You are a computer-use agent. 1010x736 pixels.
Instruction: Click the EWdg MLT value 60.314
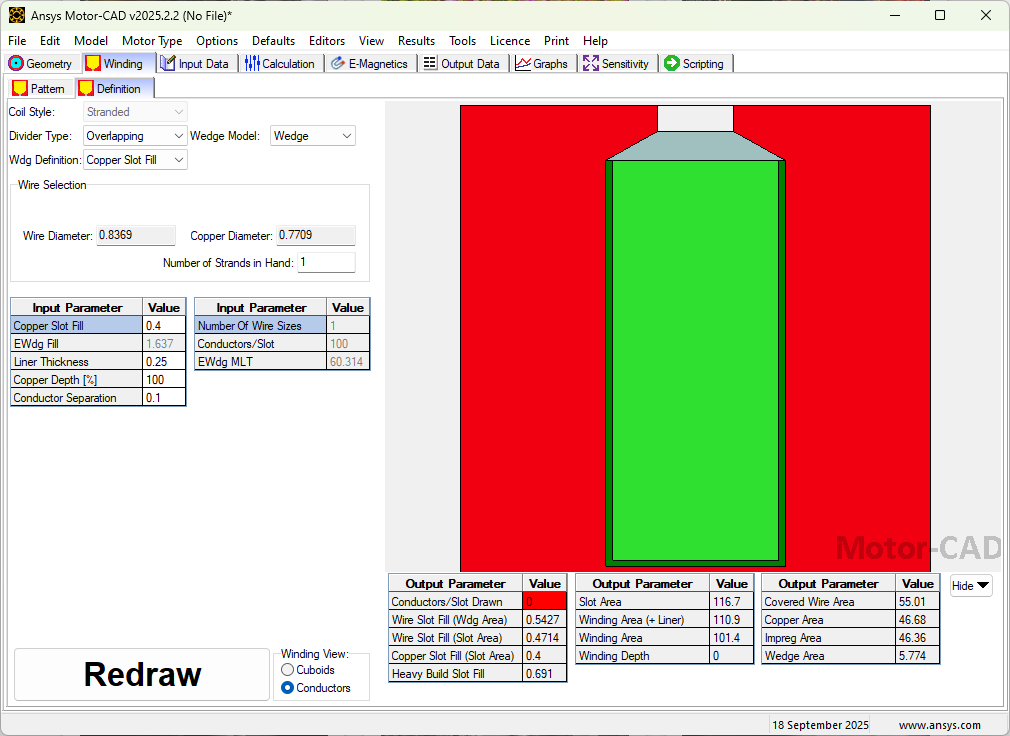click(x=348, y=362)
